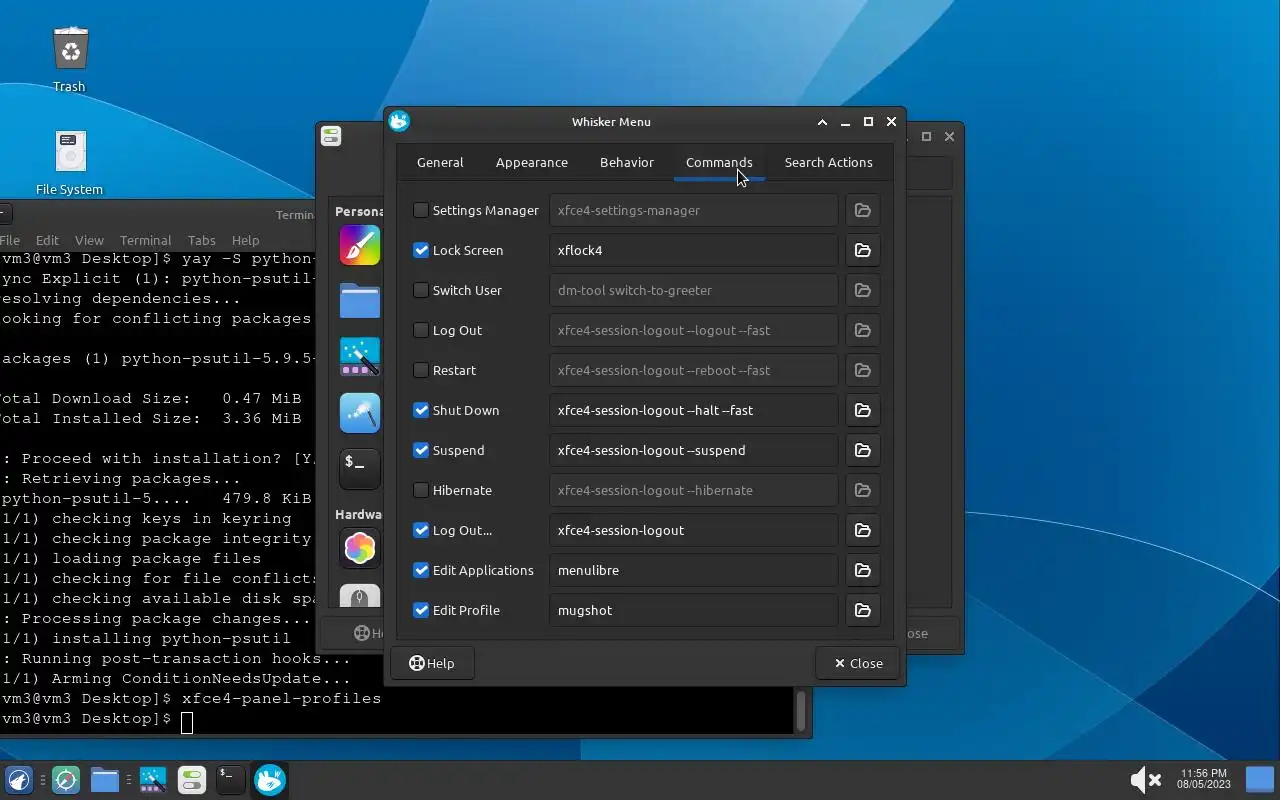1280x800 pixels.
Task: Switch to Appearance tab
Action: click(532, 162)
